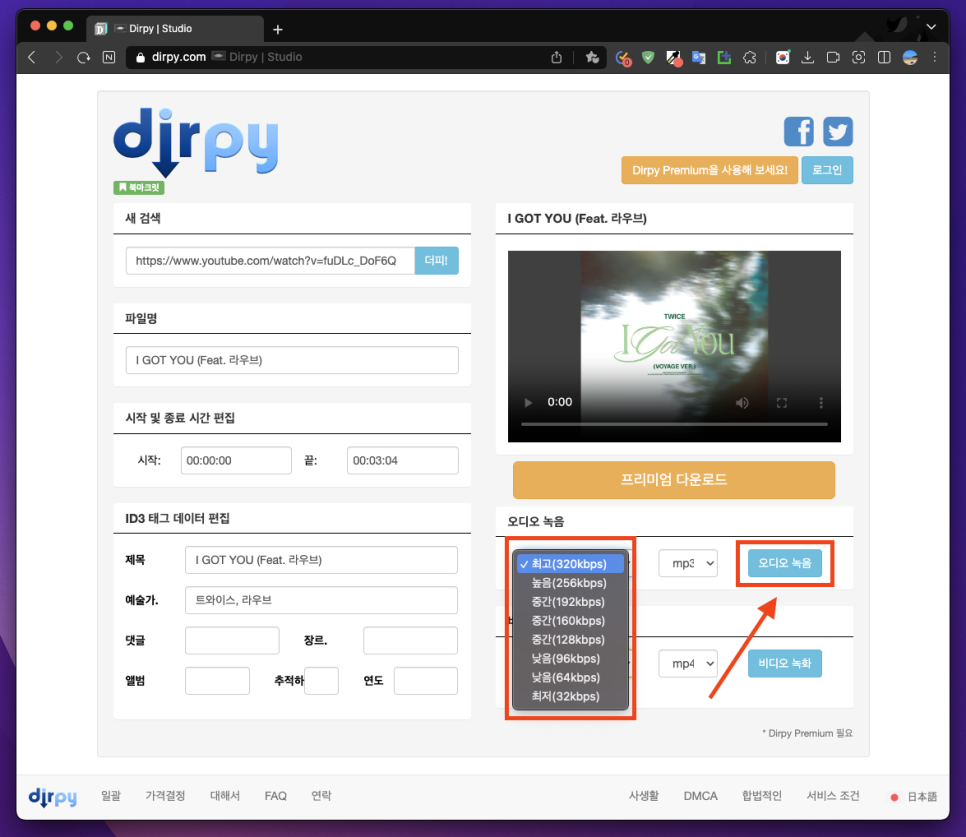Open the video player more-options menu

pos(821,403)
